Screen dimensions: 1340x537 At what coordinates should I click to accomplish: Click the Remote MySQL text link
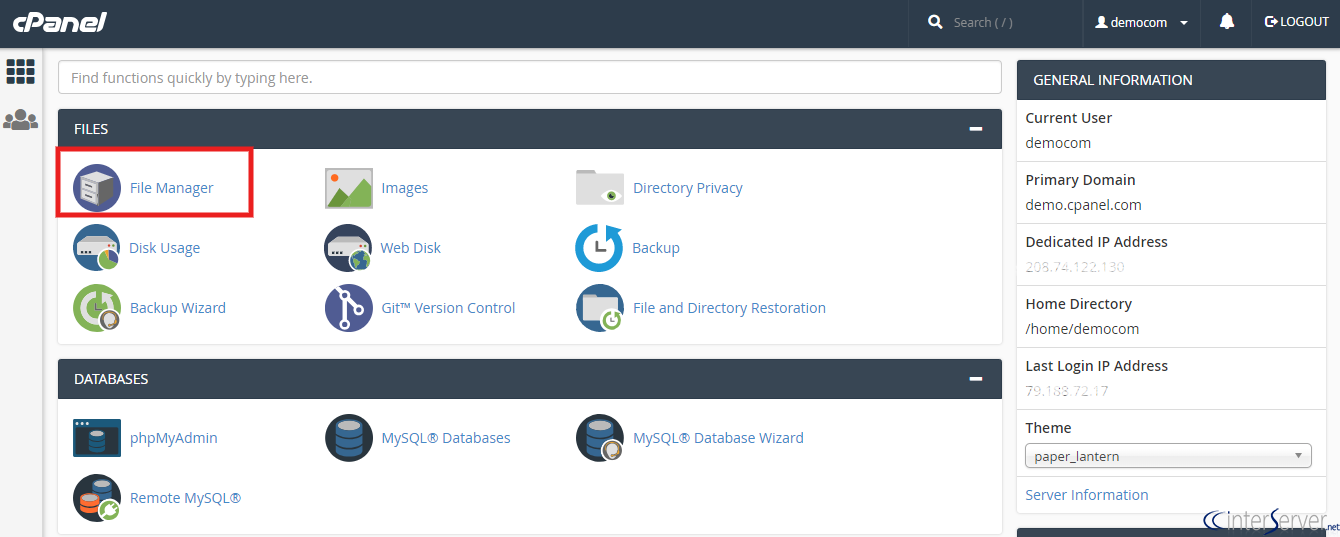[x=185, y=498]
